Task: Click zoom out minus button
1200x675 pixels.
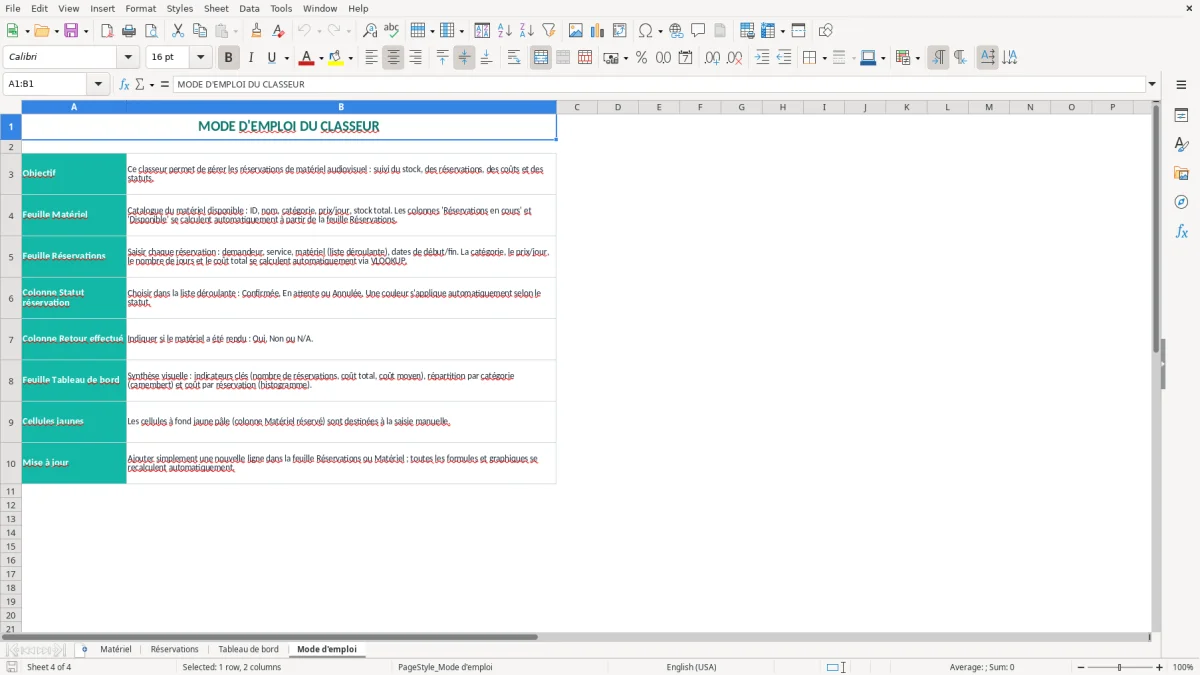Action: tap(1081, 667)
